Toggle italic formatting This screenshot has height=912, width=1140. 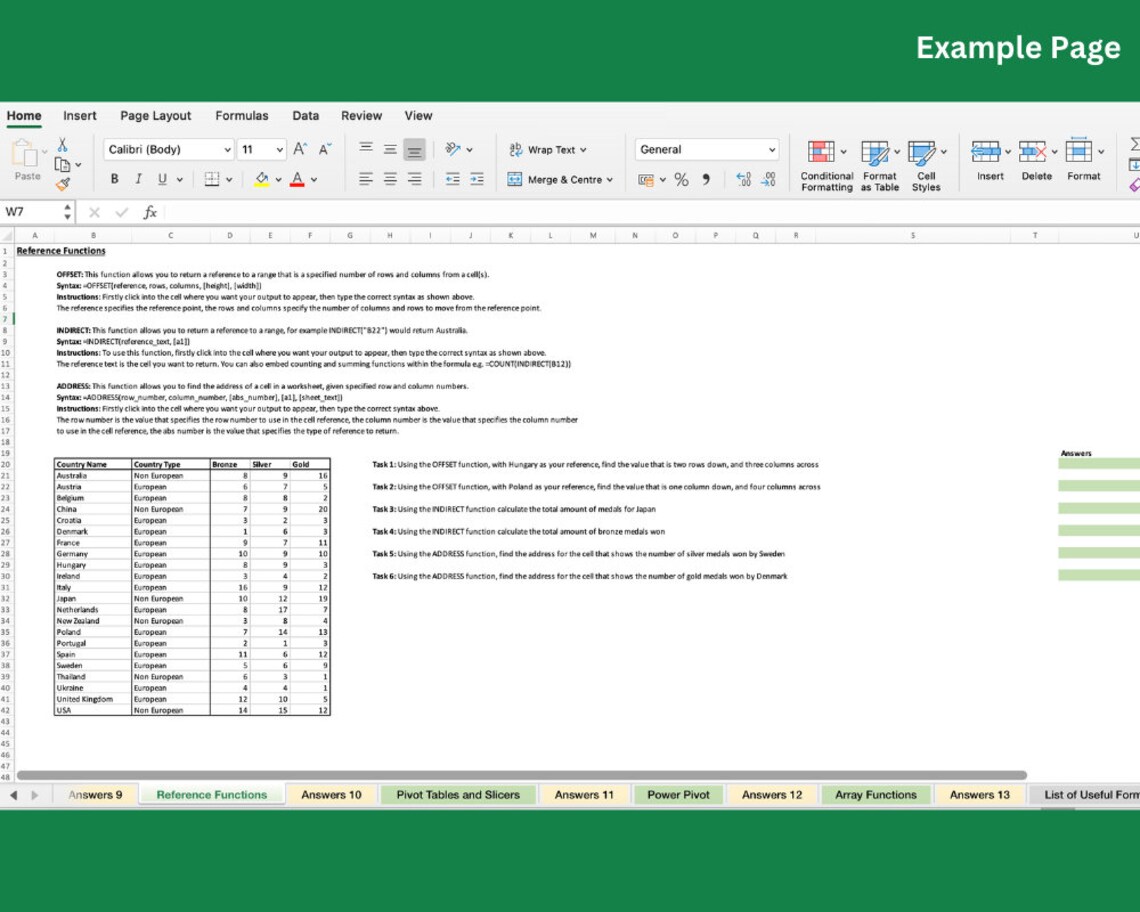[137, 177]
